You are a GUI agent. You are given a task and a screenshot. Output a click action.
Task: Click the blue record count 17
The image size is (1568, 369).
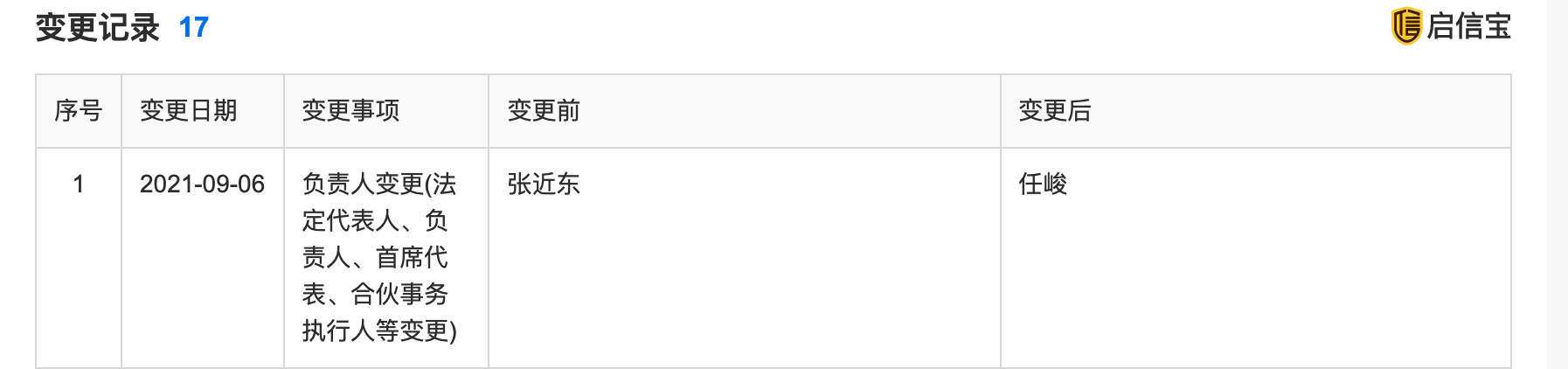[193, 28]
